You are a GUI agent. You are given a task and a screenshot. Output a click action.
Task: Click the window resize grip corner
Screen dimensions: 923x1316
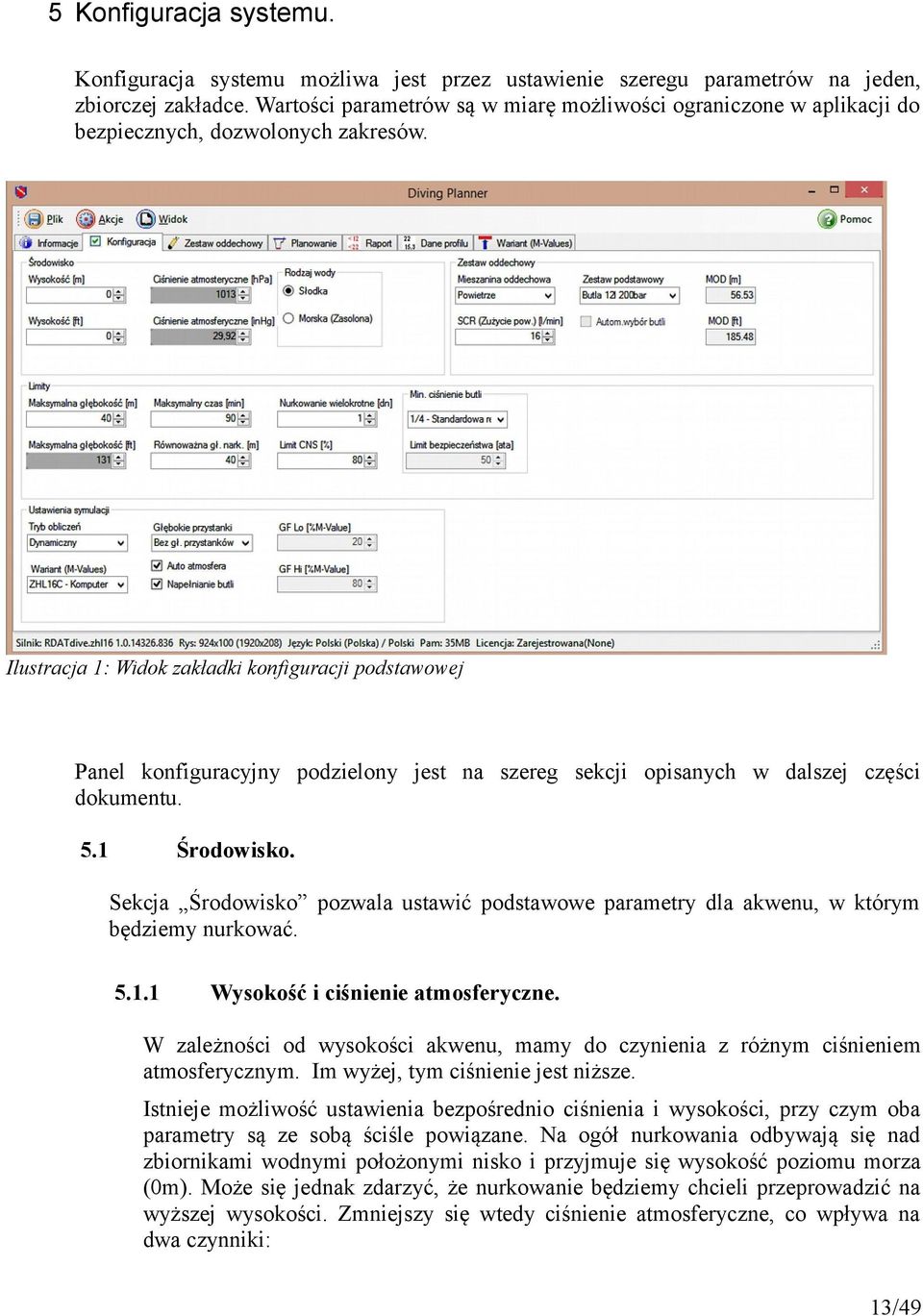click(875, 644)
